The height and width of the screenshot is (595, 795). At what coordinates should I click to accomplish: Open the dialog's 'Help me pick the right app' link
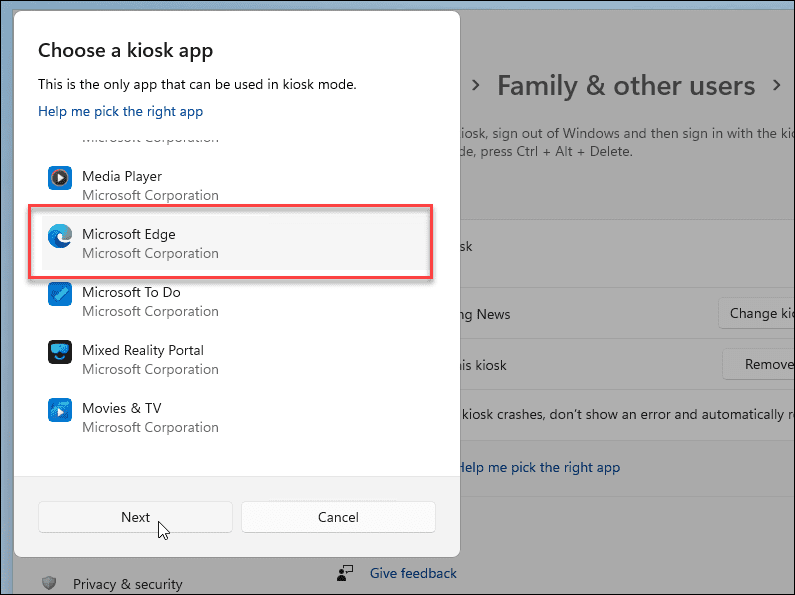click(120, 111)
